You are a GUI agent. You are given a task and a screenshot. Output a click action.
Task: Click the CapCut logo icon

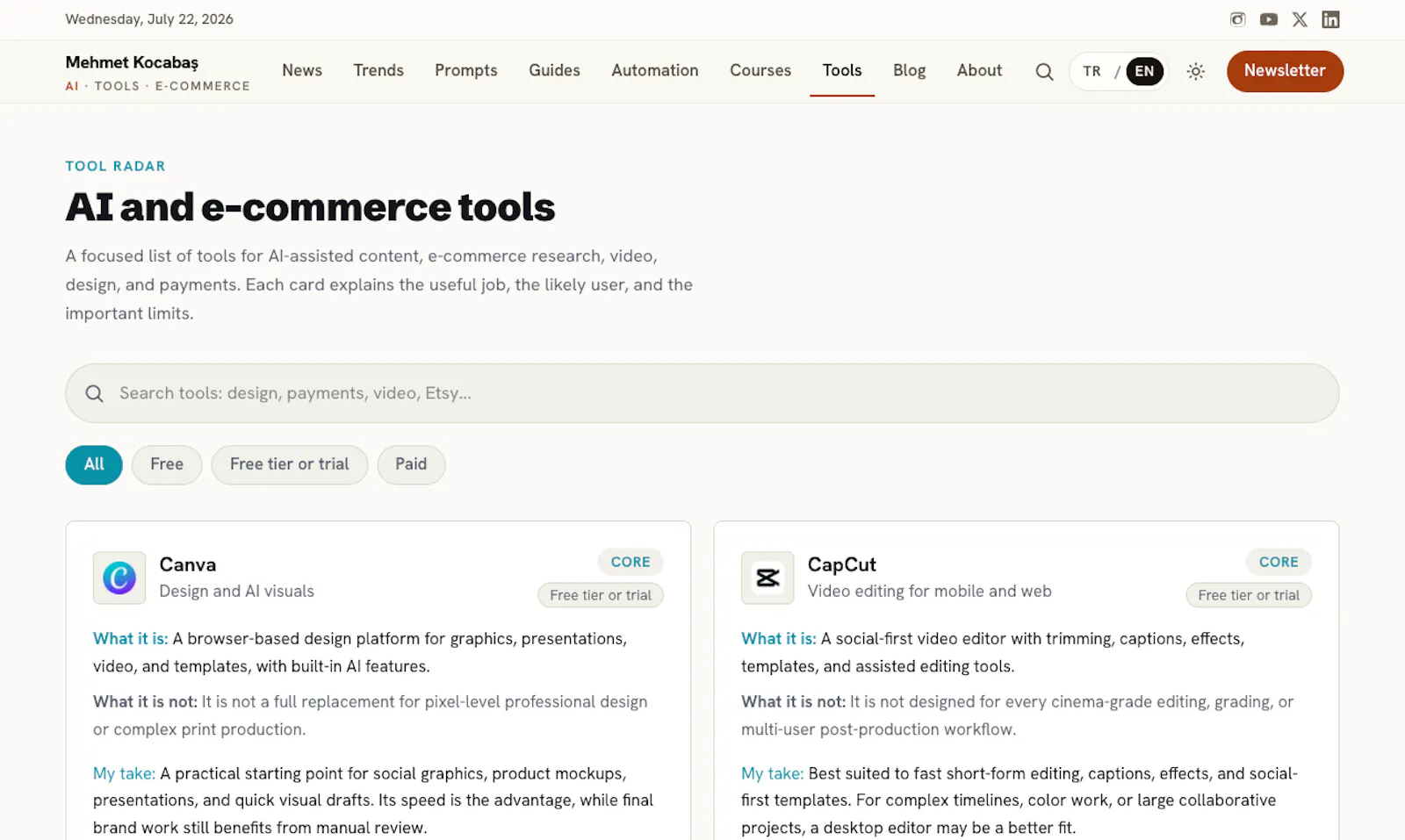[767, 578]
